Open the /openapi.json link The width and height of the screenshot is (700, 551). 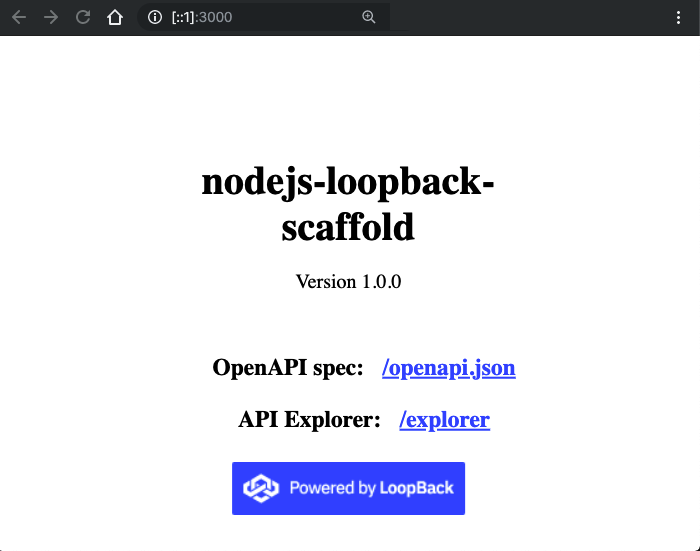pyautogui.click(x=448, y=368)
